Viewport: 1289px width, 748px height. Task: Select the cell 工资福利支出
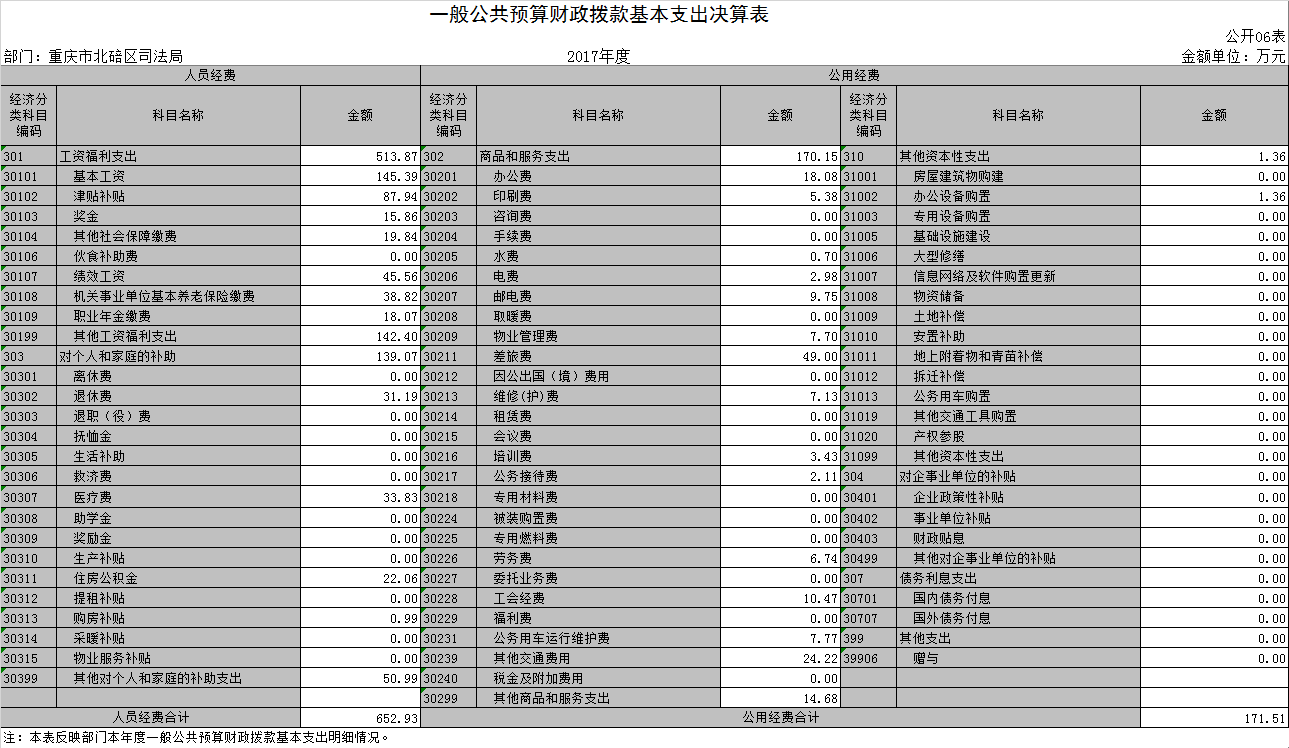(179, 157)
